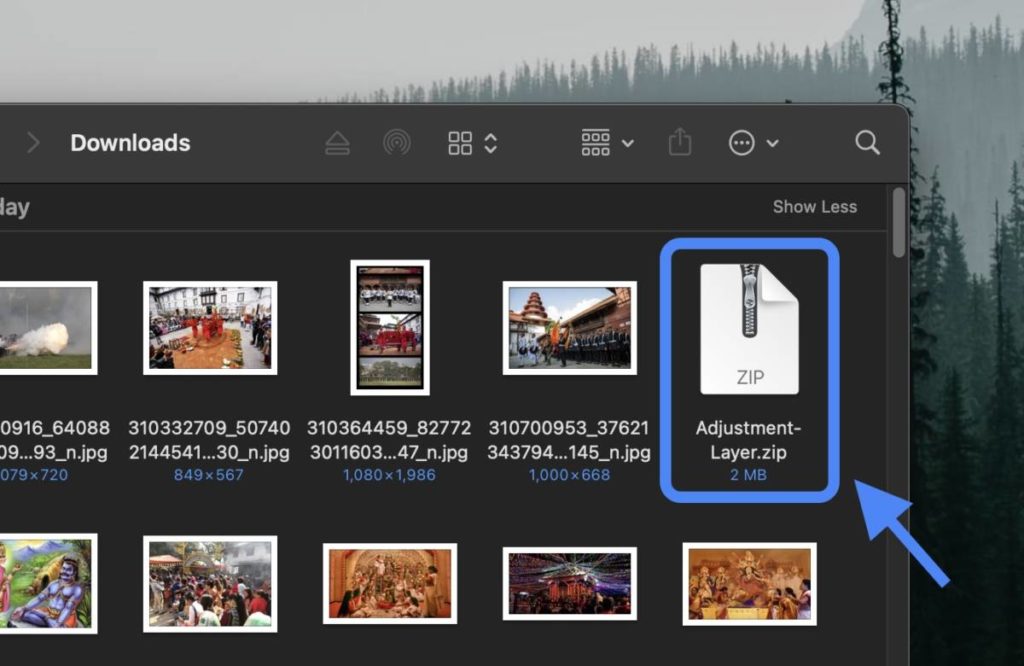Select the night festival lights thumbnail
Image resolution: width=1024 pixels, height=666 pixels.
[569, 584]
